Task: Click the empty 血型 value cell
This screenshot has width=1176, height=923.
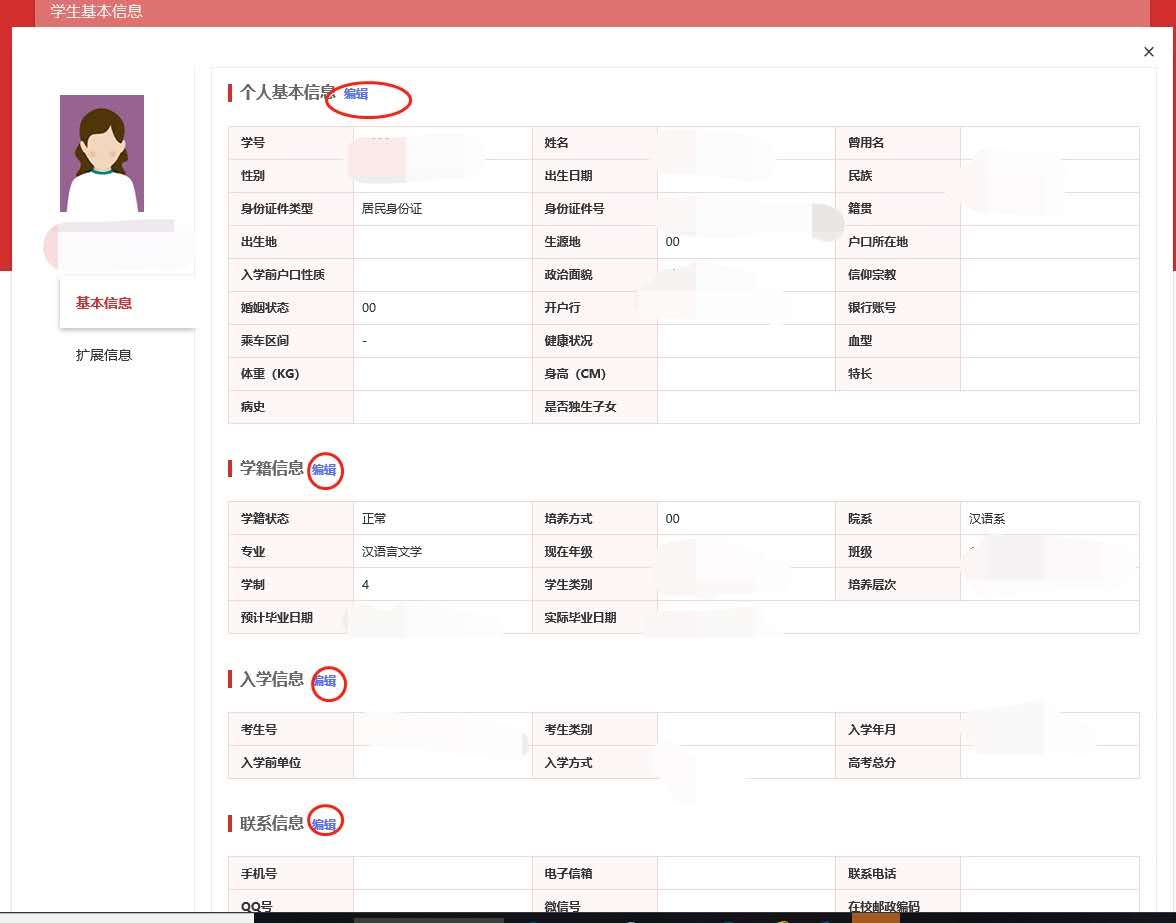Action: click(x=1048, y=341)
